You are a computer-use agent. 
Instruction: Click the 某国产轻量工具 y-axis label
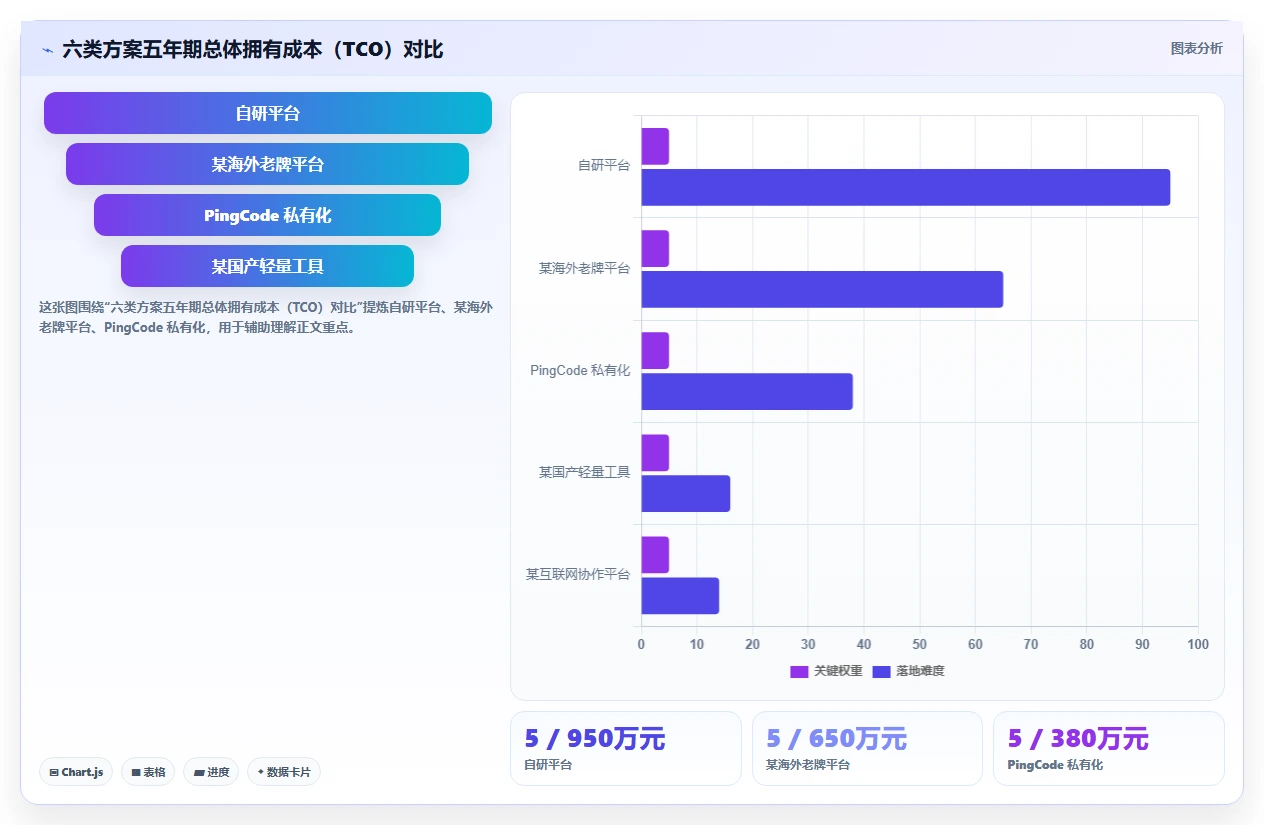tap(585, 472)
